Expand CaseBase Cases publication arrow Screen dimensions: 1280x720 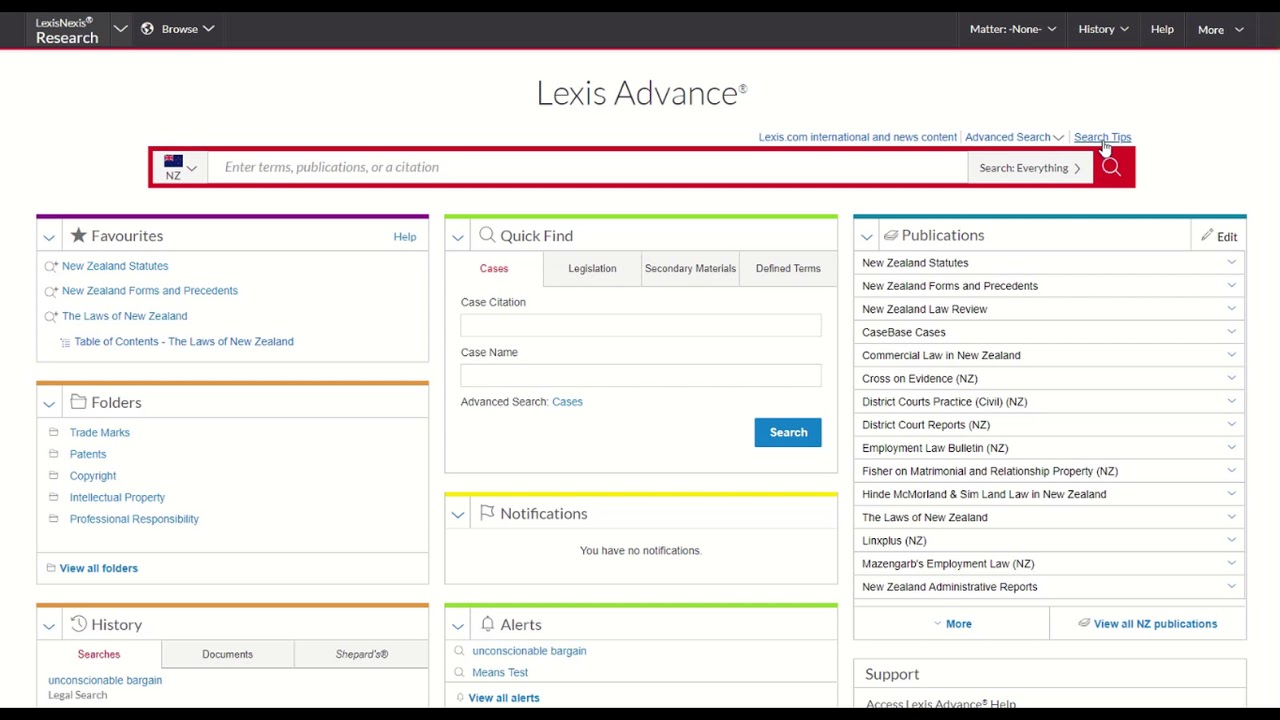[x=1232, y=332]
